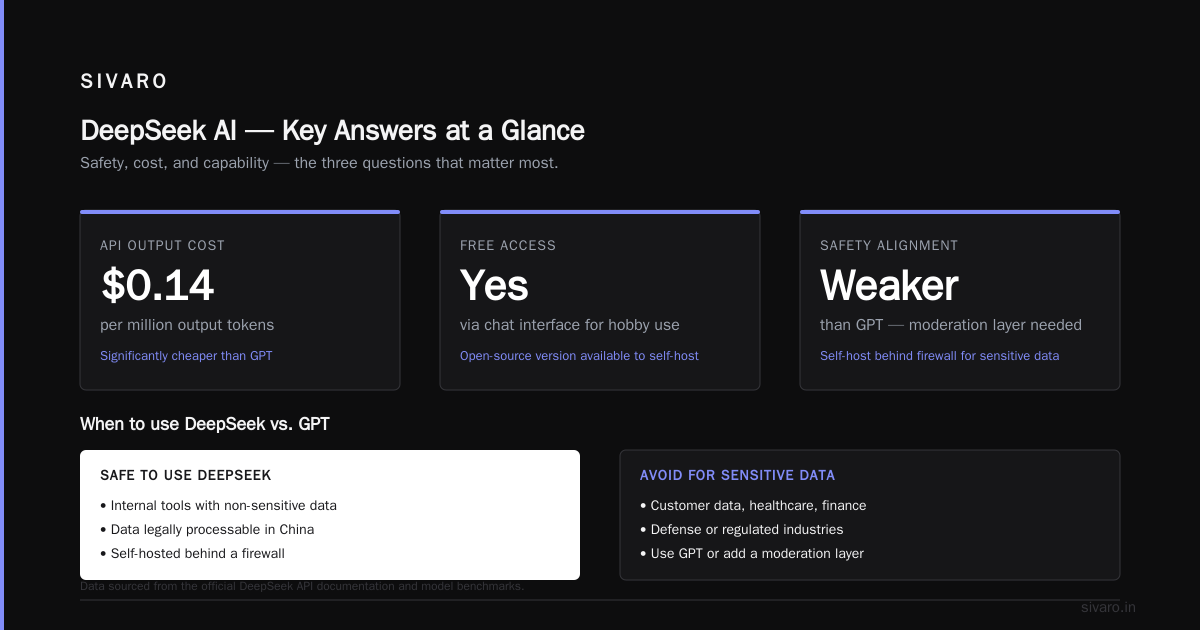Select the DeepSeek AI Key Answers headline
This screenshot has height=630, width=1200.
tap(332, 131)
